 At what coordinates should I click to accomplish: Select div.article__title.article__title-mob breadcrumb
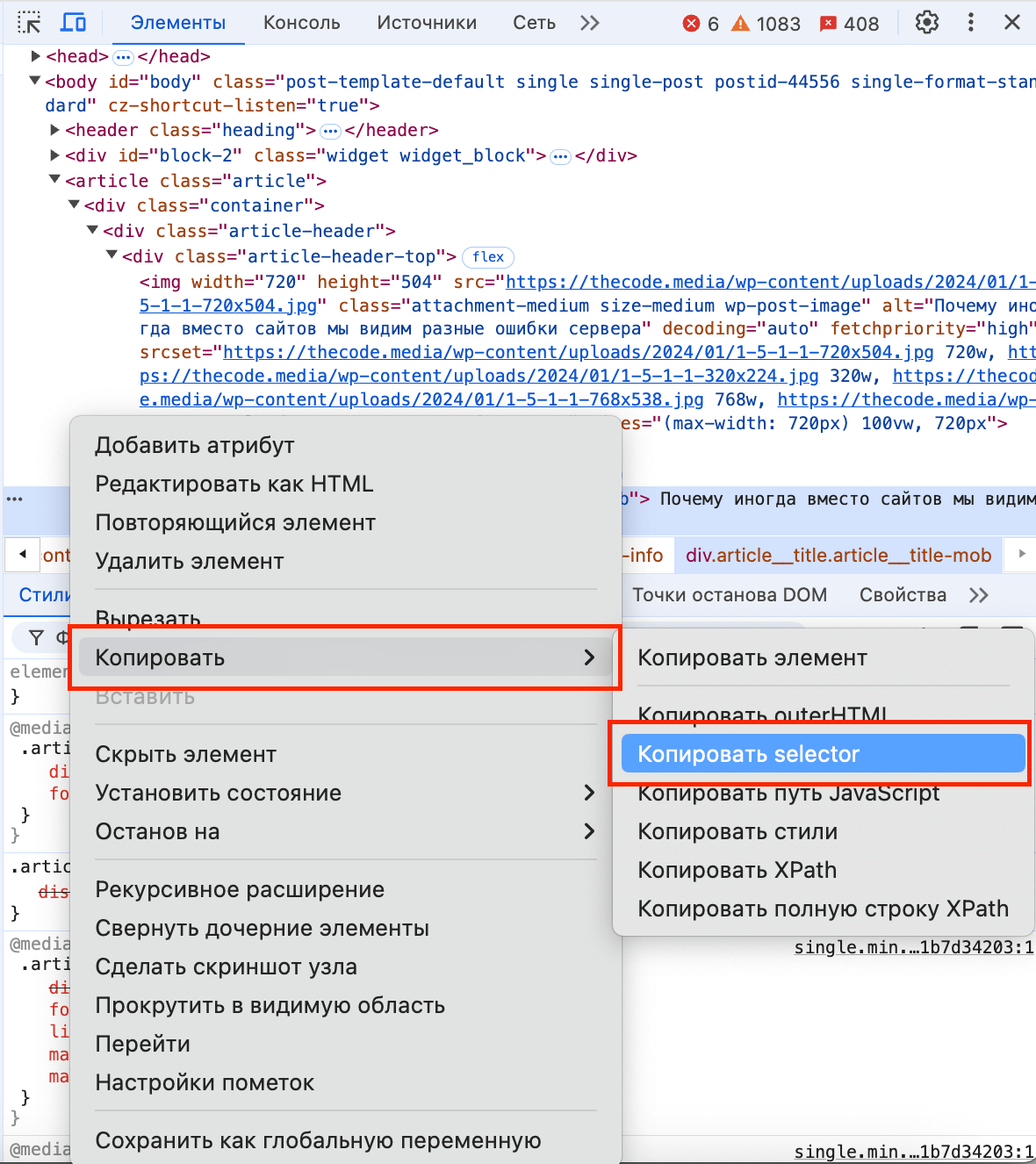[838, 555]
